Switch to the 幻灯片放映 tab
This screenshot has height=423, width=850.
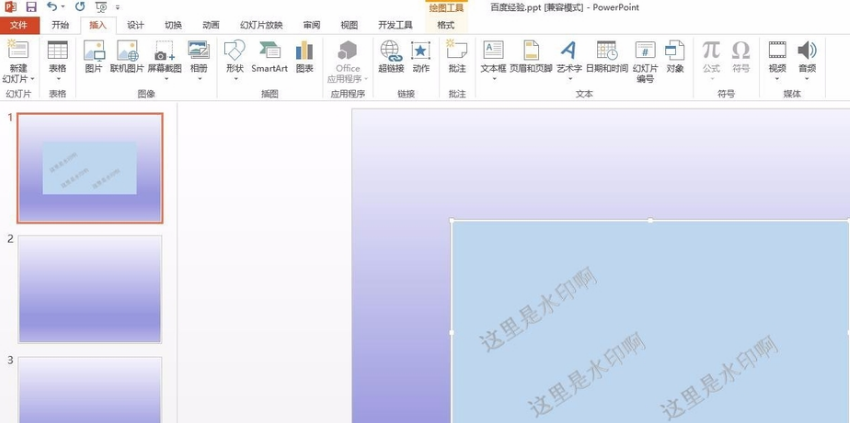261,25
